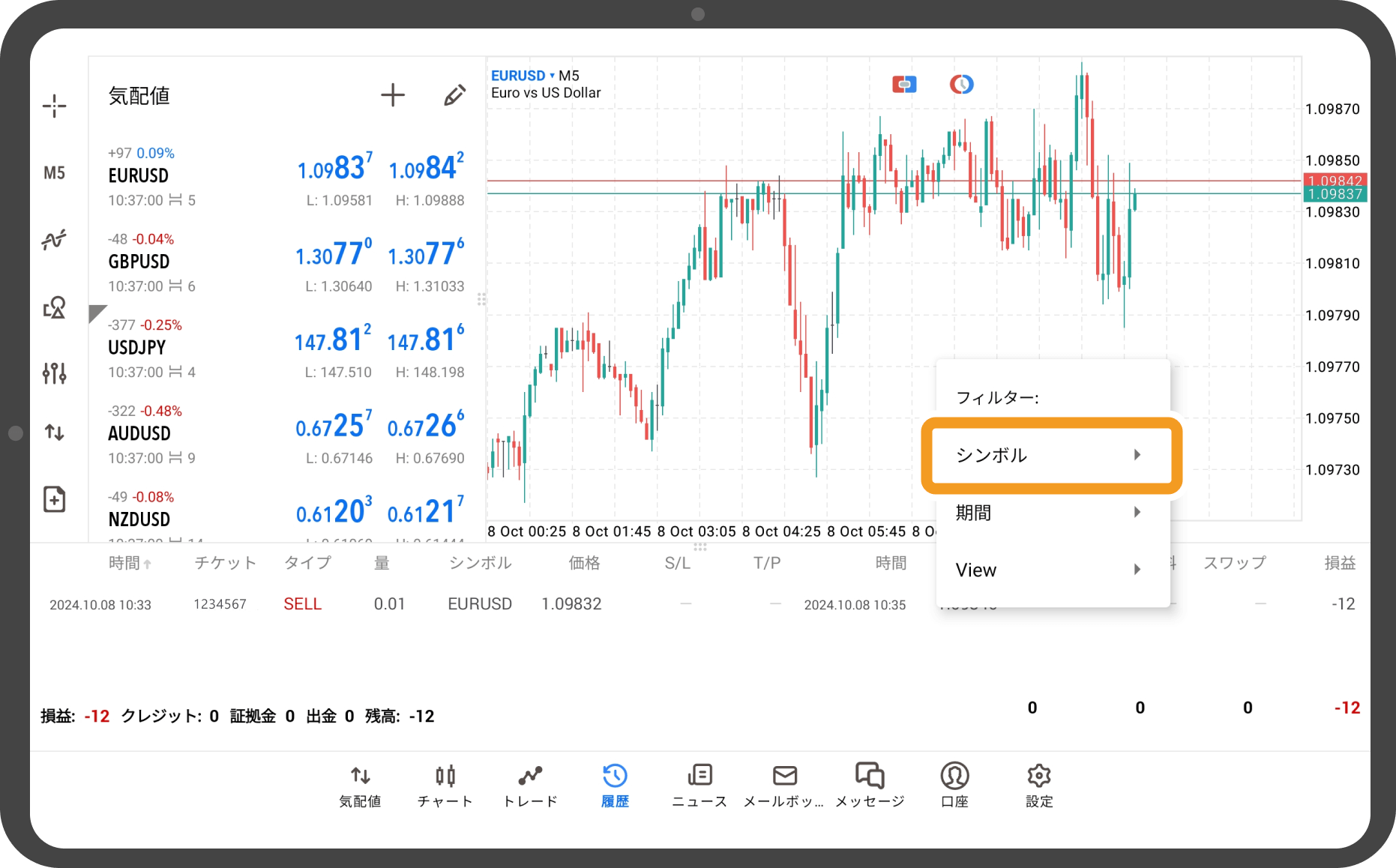Expand the シンボル submenu arrow
1396x868 pixels.
(x=1137, y=455)
